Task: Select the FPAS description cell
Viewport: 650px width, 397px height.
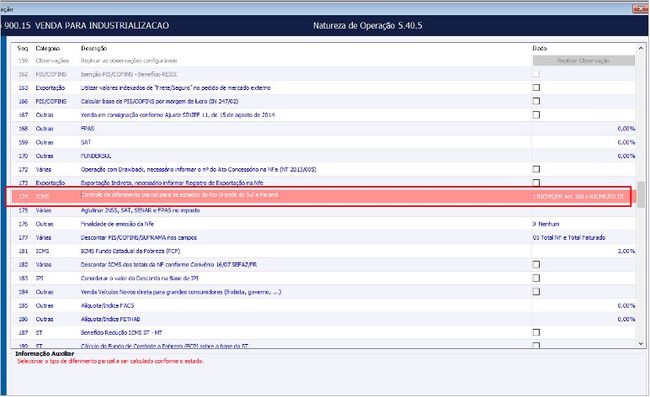Action: (87, 128)
